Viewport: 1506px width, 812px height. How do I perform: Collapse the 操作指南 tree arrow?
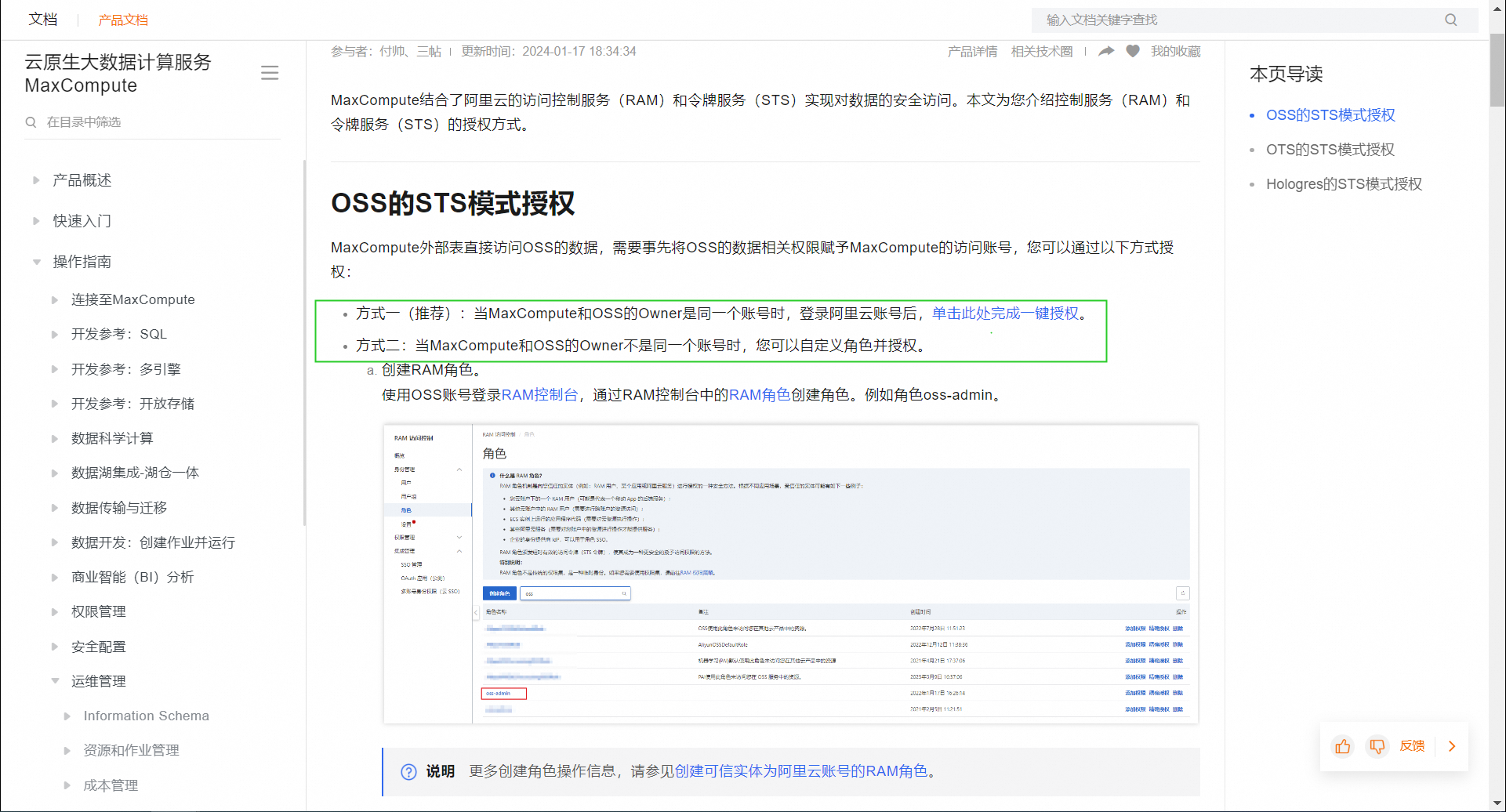[x=36, y=262]
